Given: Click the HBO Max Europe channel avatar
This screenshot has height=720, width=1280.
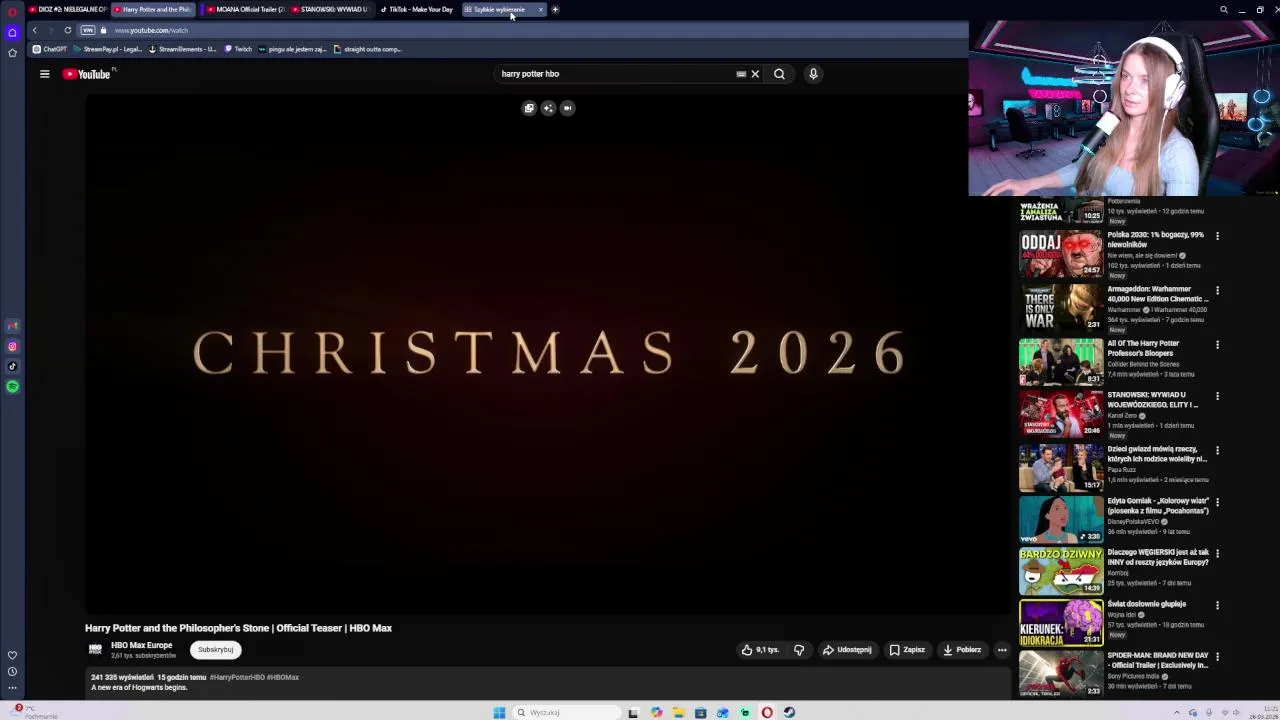Looking at the screenshot, I should point(96,650).
